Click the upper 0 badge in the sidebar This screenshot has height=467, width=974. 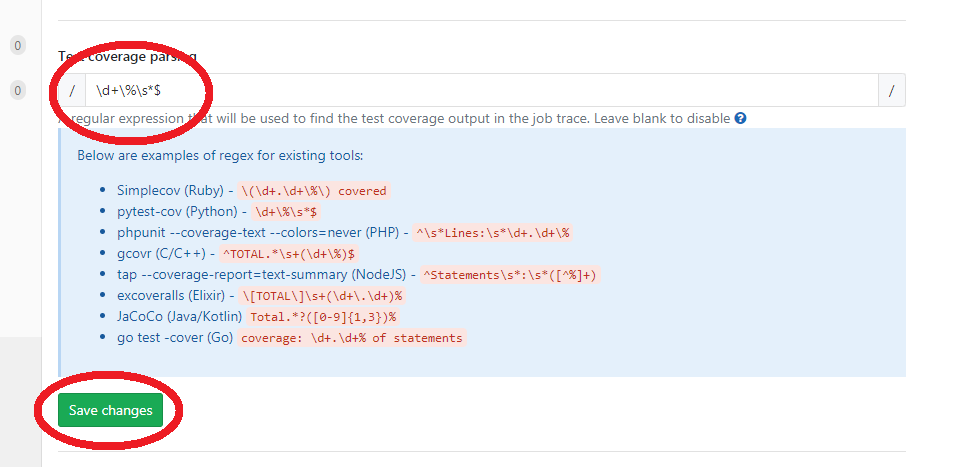point(18,45)
